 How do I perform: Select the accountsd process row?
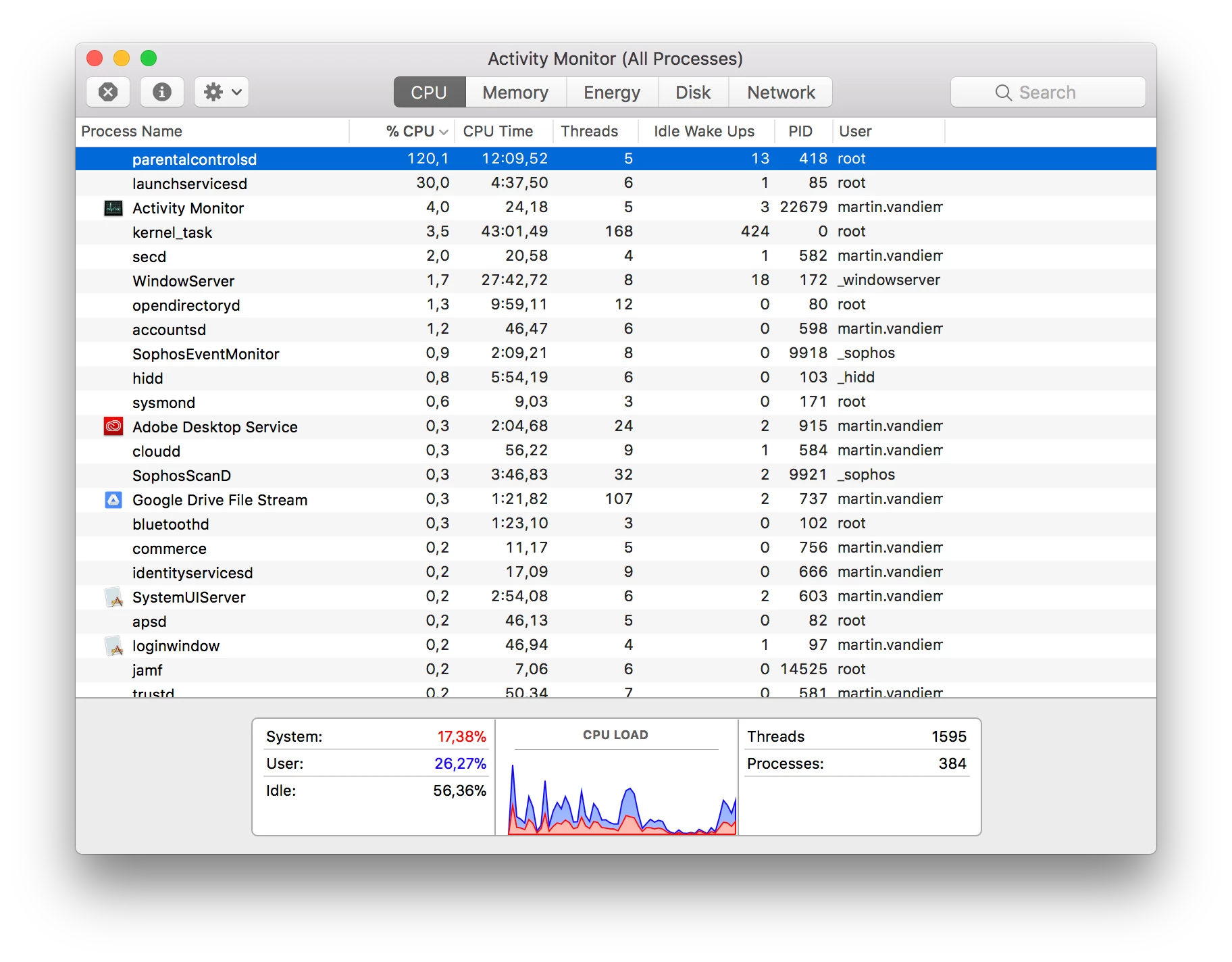click(x=616, y=329)
